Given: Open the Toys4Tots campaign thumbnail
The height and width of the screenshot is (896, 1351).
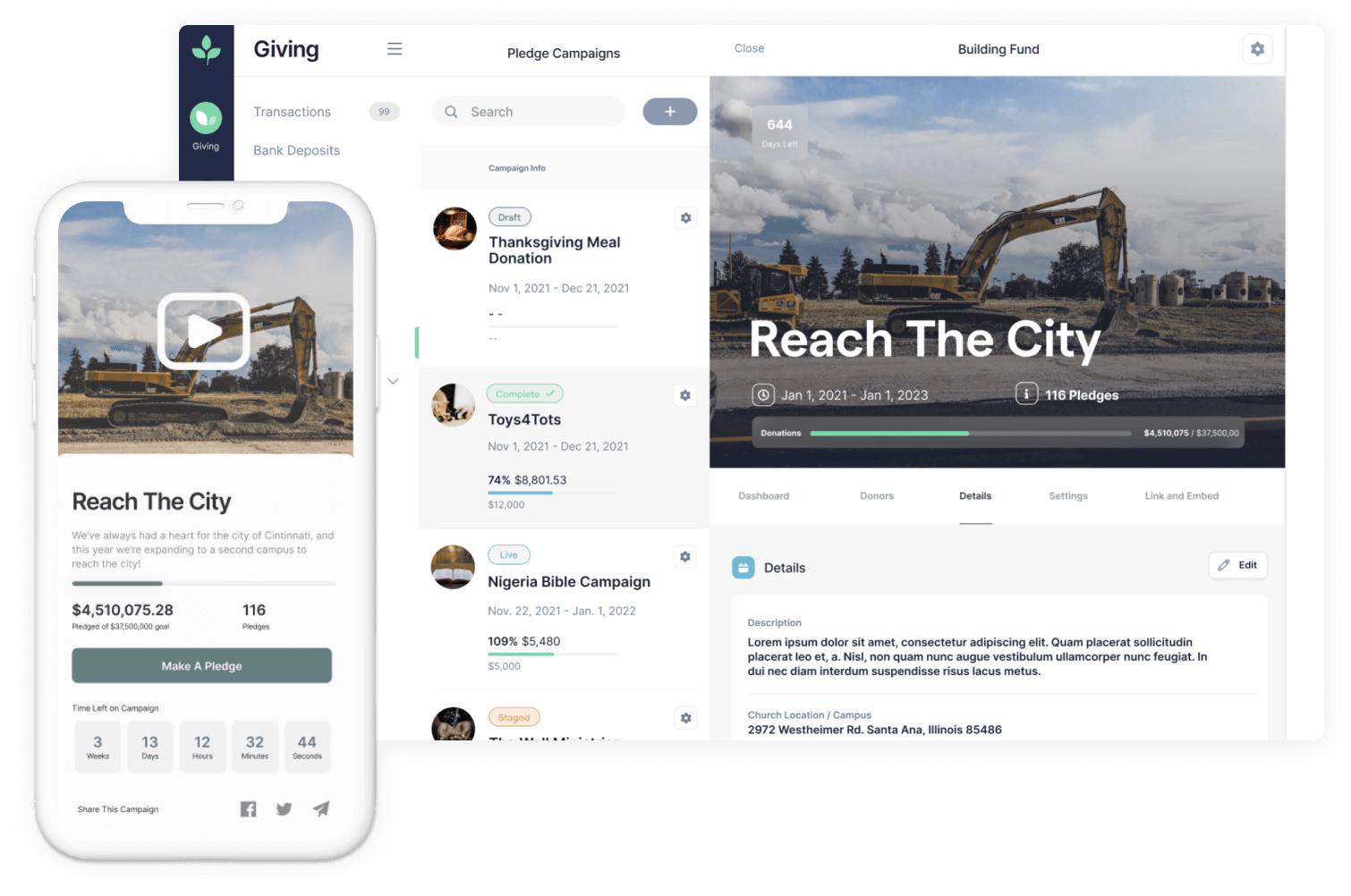Looking at the screenshot, I should (454, 405).
